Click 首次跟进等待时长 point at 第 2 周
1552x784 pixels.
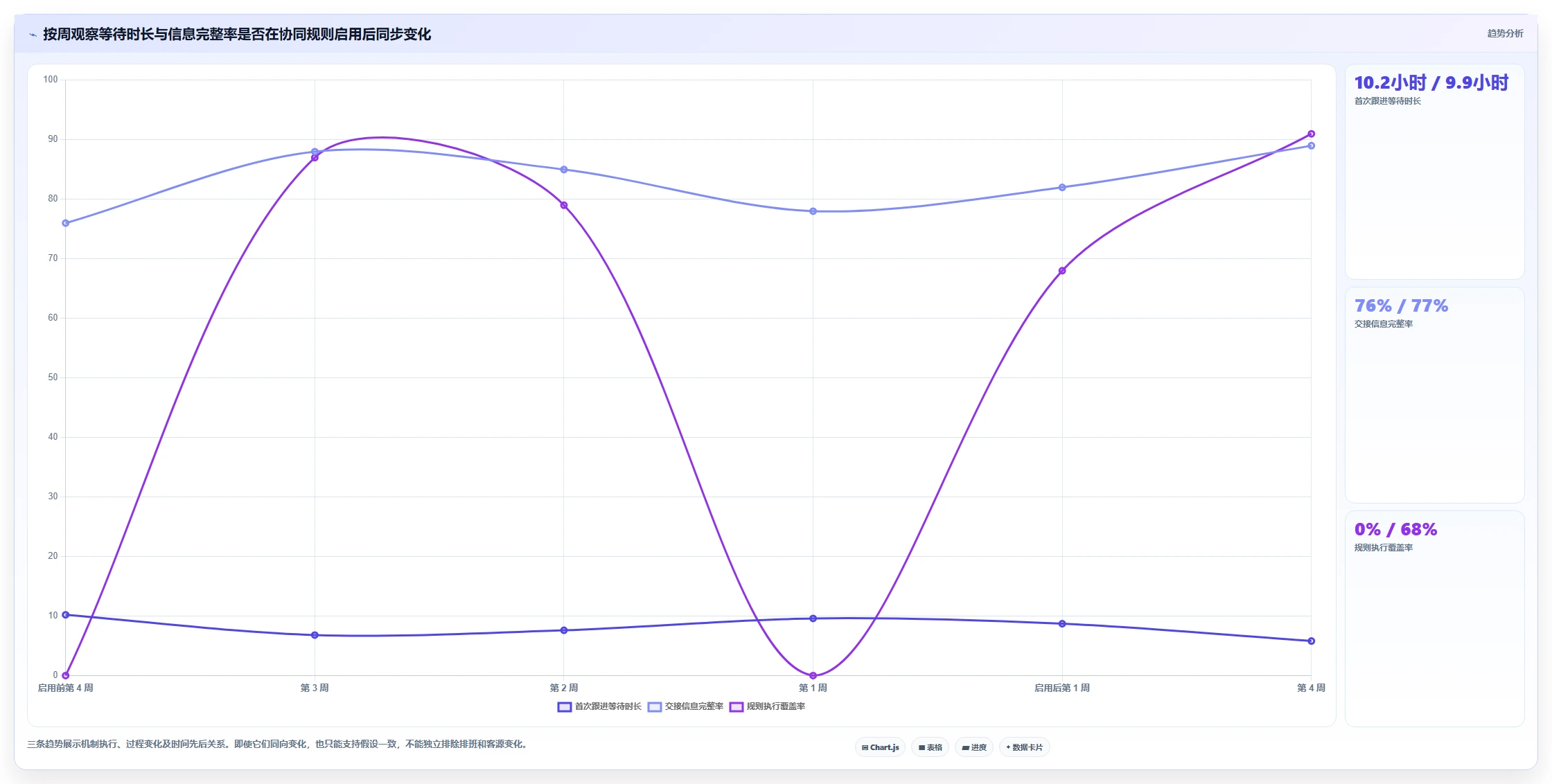tap(564, 630)
